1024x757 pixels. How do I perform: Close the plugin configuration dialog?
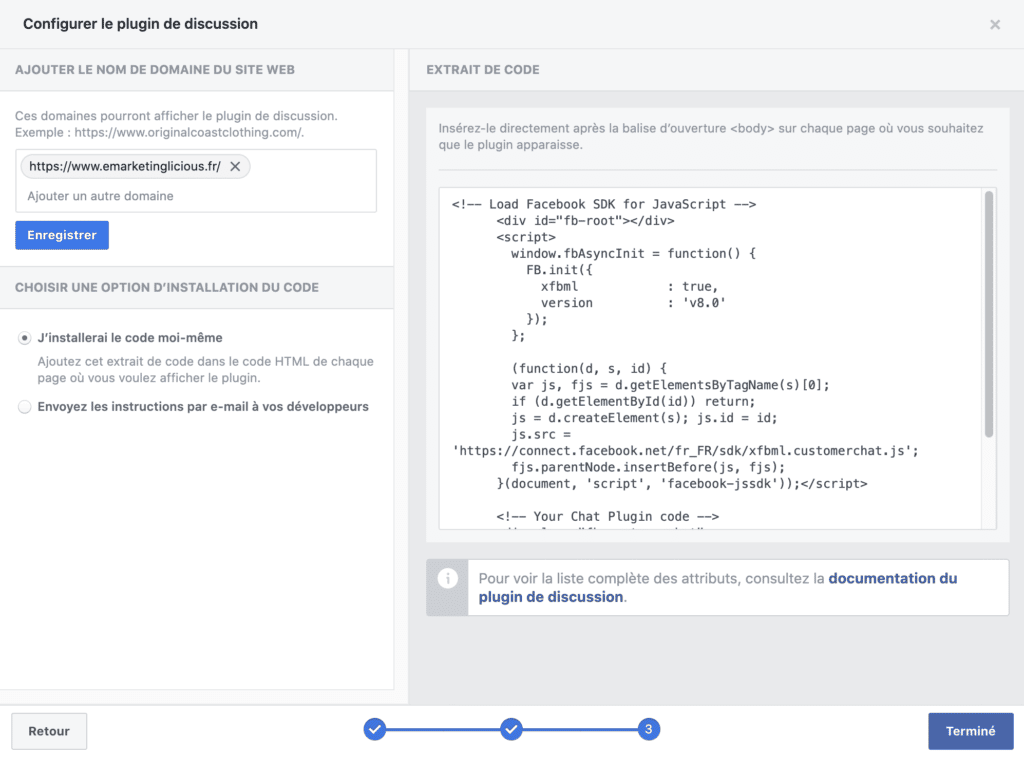995,25
